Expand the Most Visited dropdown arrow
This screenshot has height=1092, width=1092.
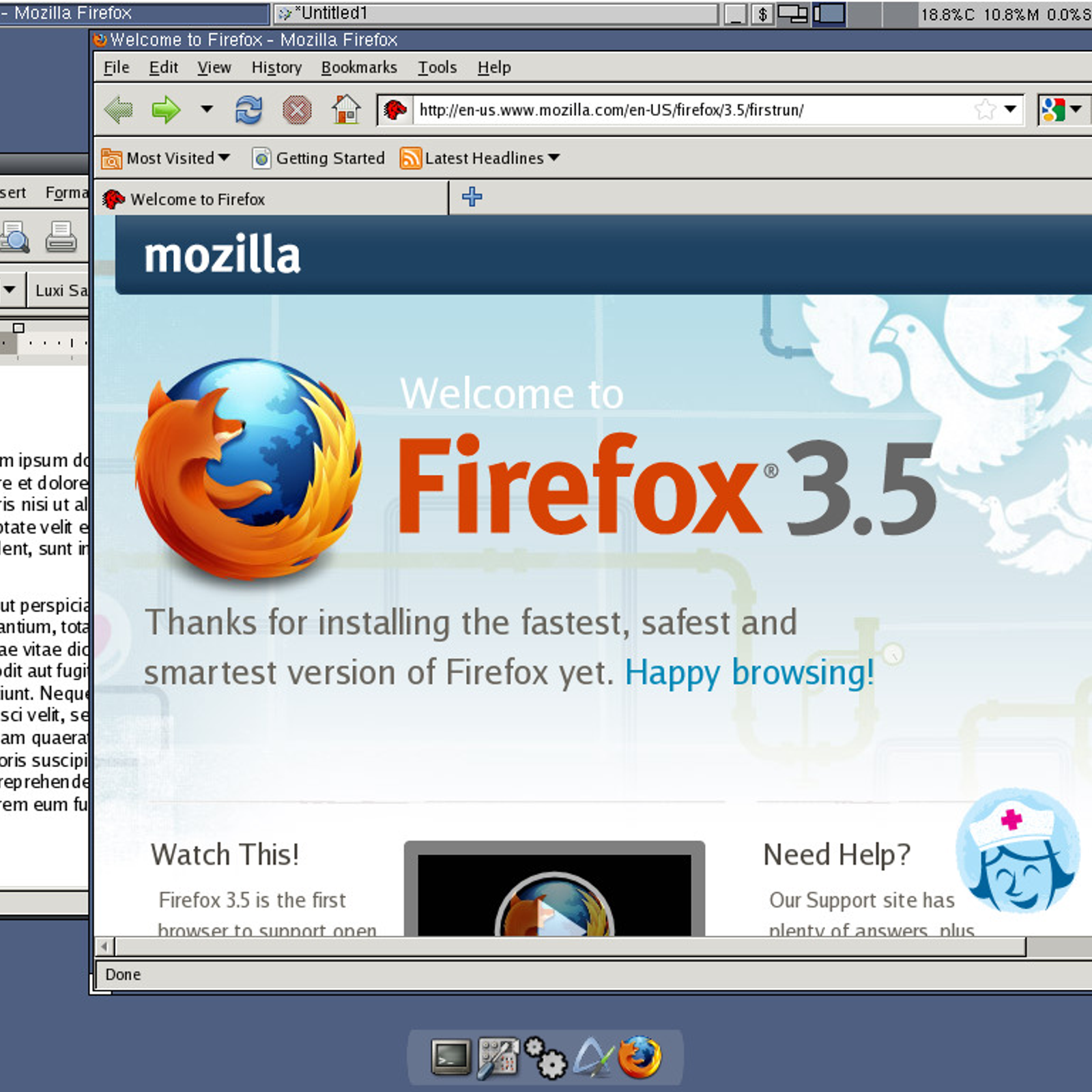[224, 158]
